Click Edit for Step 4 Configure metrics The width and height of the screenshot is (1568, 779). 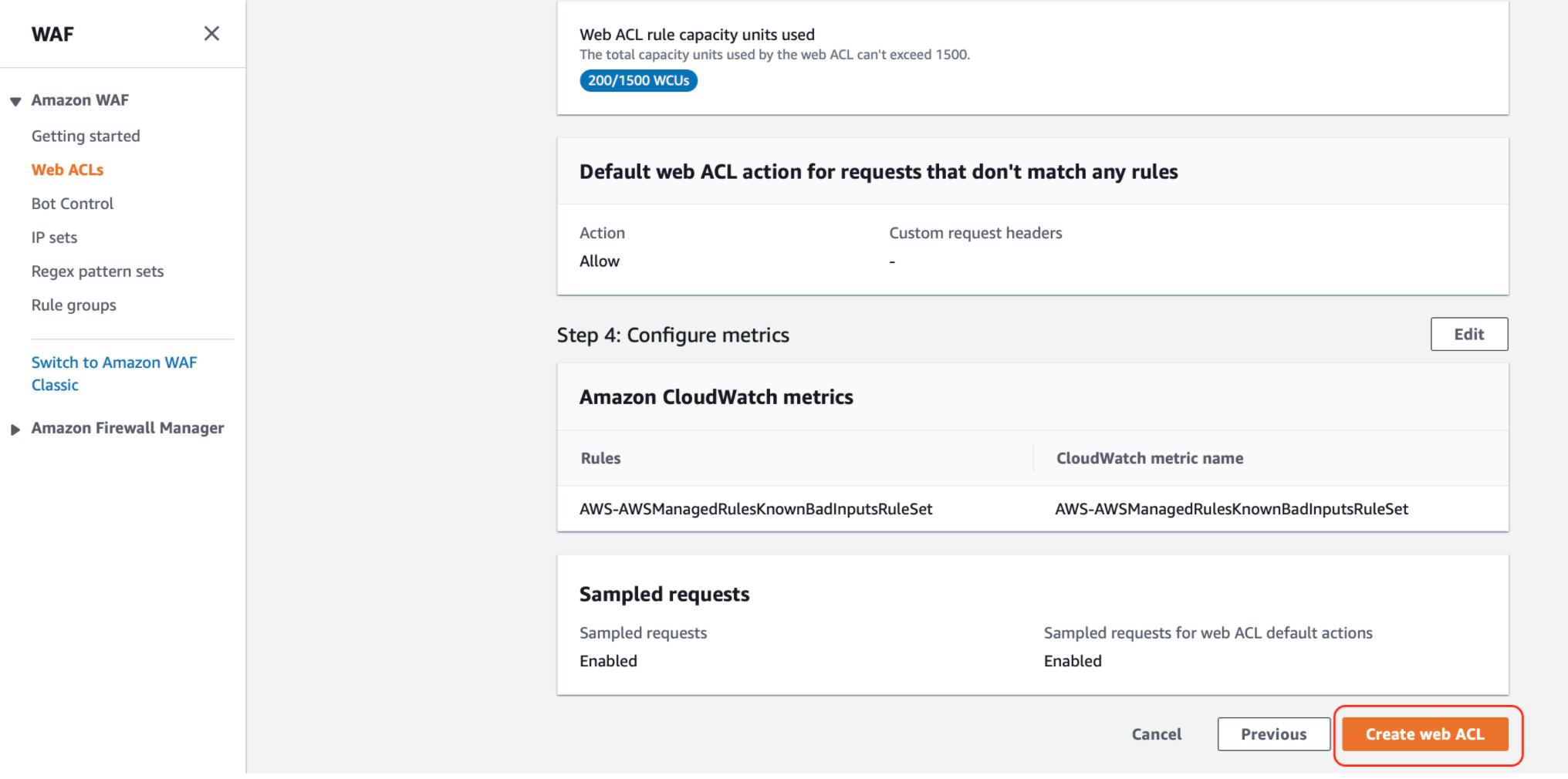(x=1468, y=334)
